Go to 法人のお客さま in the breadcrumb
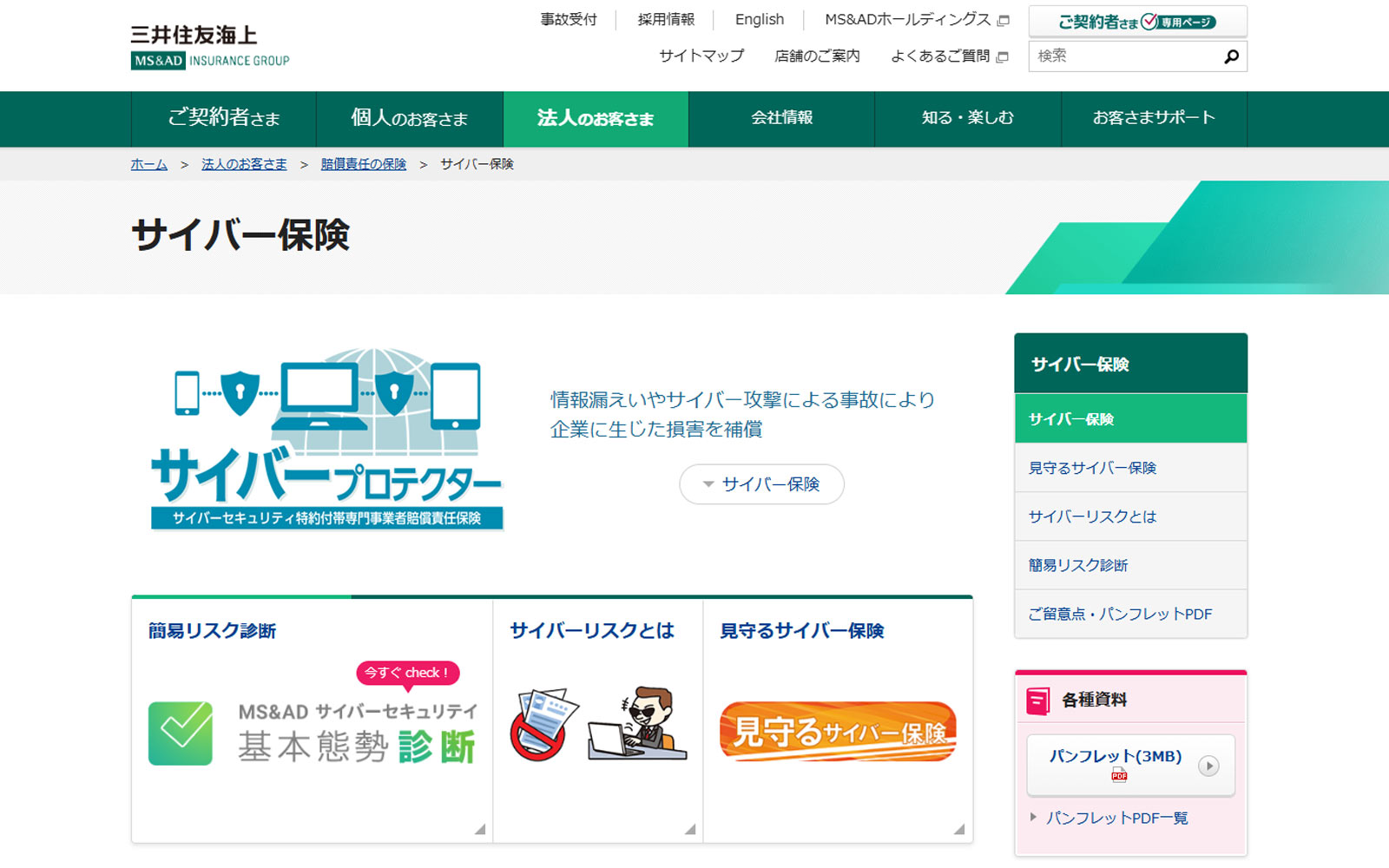1389x868 pixels. pyautogui.click(x=244, y=164)
